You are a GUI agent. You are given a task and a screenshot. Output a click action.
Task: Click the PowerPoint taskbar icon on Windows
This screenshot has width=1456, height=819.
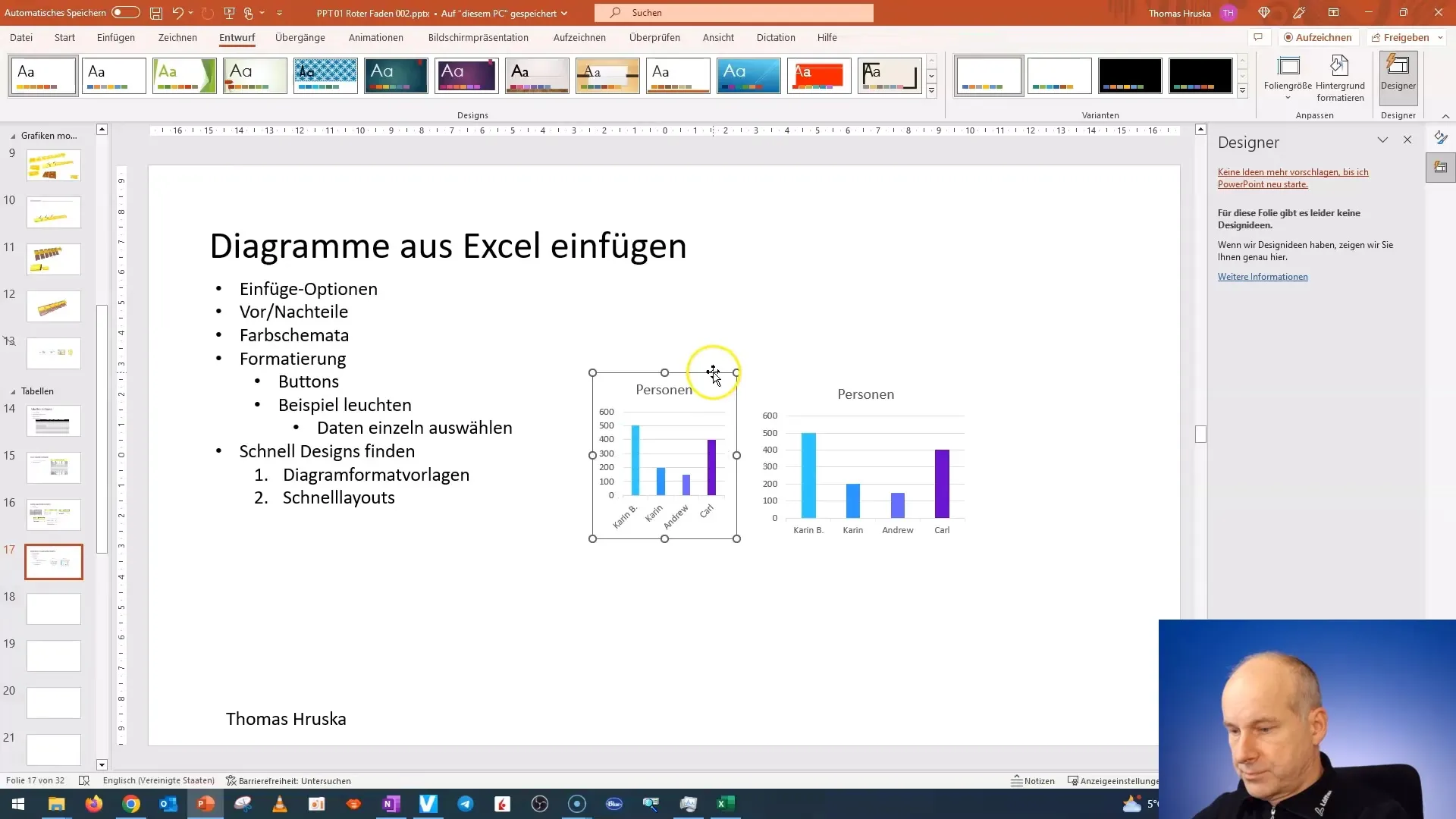205,803
